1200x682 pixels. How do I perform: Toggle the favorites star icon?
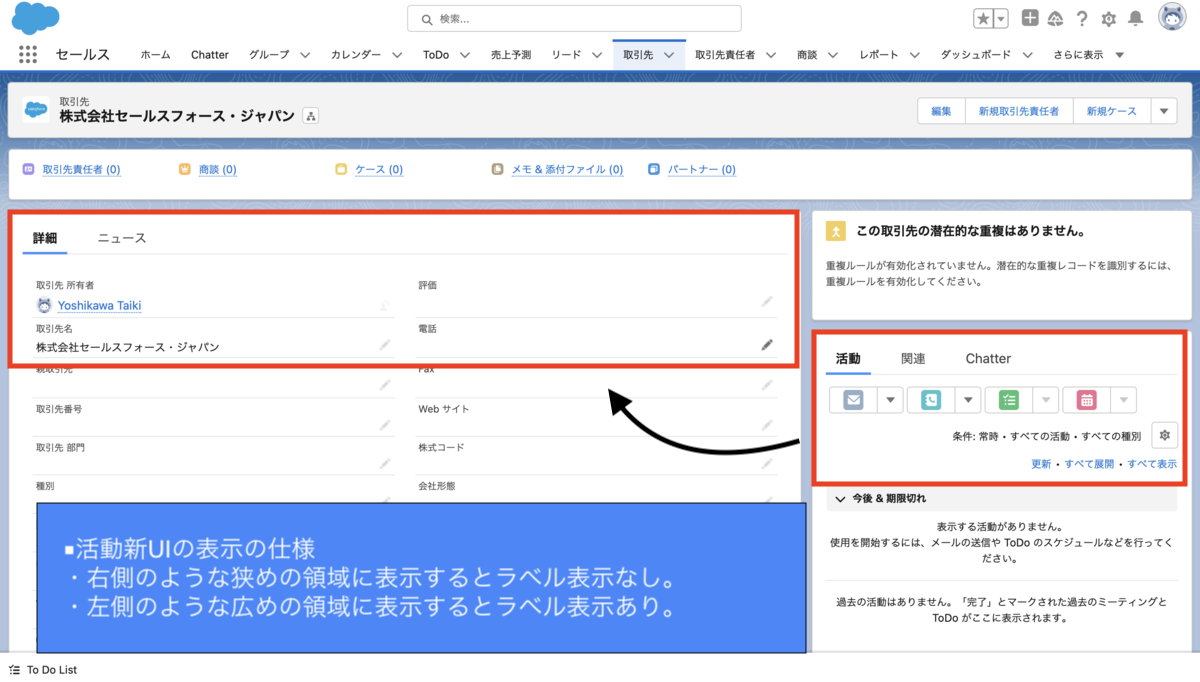(x=981, y=17)
